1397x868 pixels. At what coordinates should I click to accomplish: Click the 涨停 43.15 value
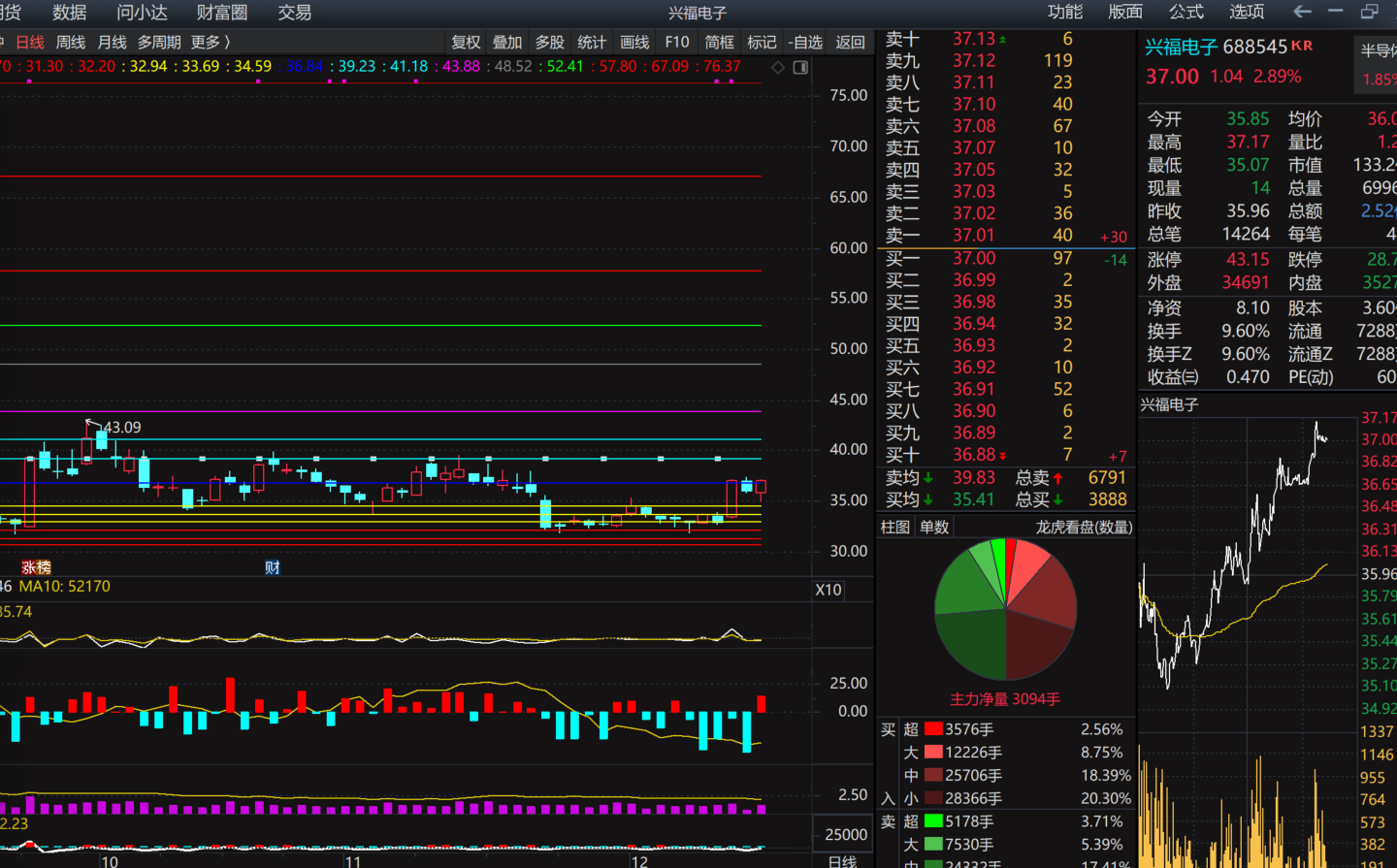[1248, 260]
